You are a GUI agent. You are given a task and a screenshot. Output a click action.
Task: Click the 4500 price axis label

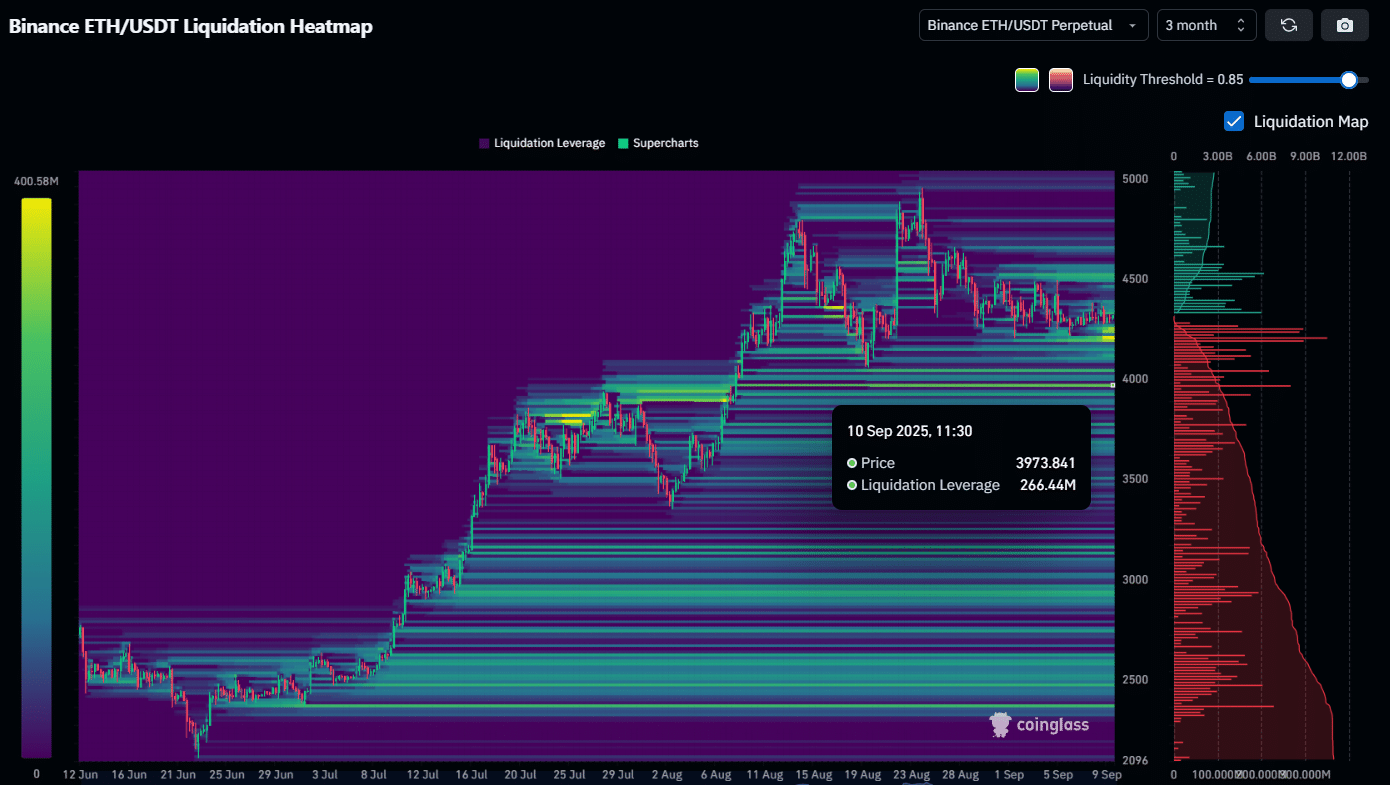pos(1135,279)
